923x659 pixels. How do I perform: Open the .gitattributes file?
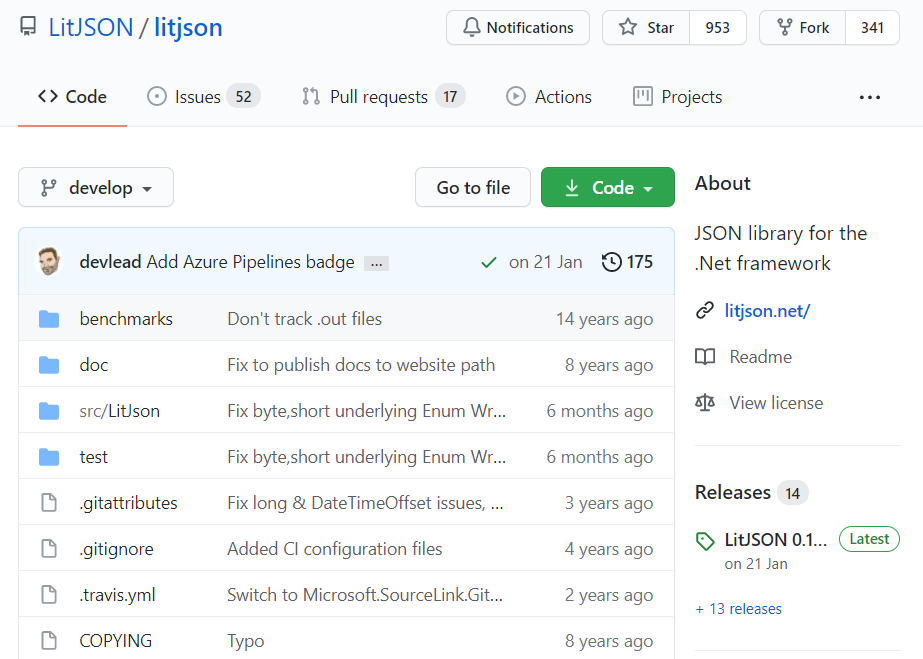(128, 502)
